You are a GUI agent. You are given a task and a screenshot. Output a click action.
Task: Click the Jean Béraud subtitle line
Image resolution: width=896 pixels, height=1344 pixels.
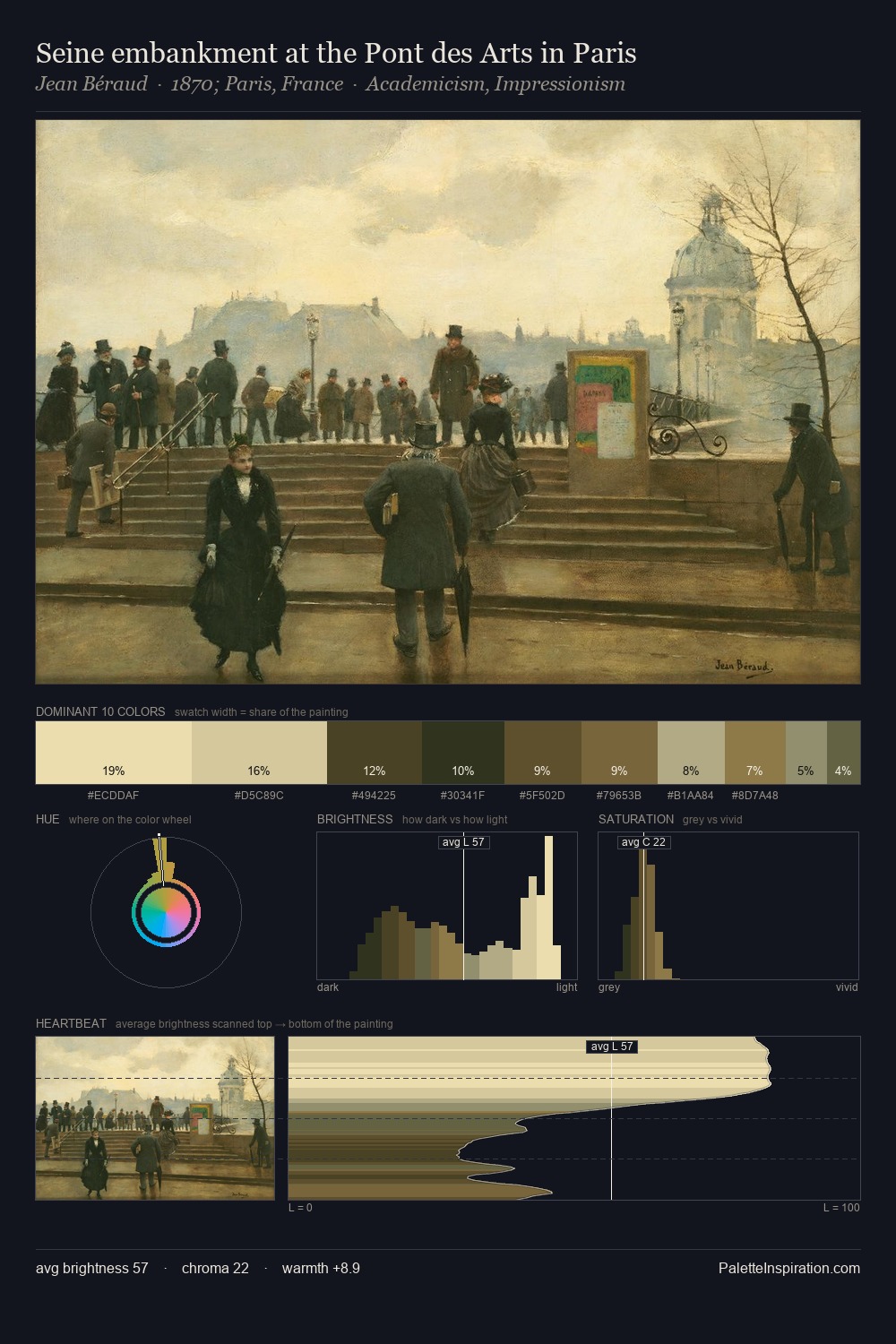click(x=331, y=84)
